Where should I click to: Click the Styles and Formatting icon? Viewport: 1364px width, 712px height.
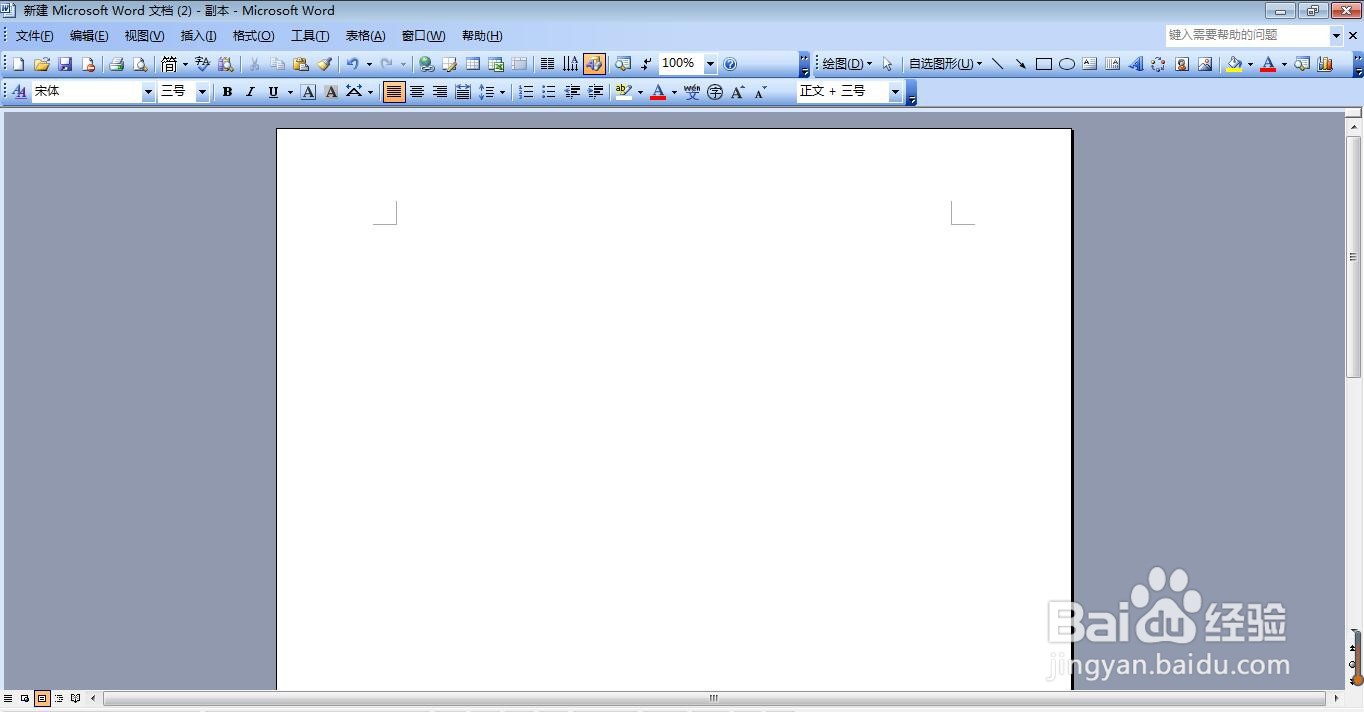click(x=19, y=92)
